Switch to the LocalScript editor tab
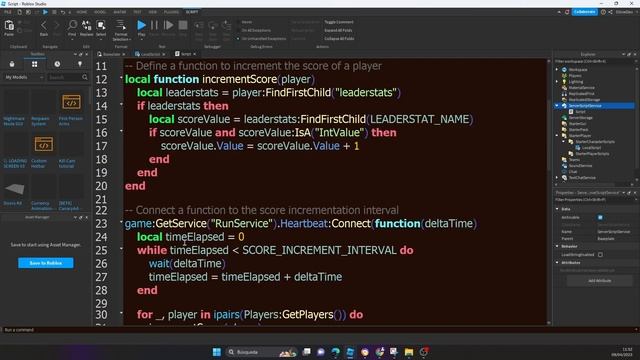The height and width of the screenshot is (360, 640). click(x=150, y=54)
